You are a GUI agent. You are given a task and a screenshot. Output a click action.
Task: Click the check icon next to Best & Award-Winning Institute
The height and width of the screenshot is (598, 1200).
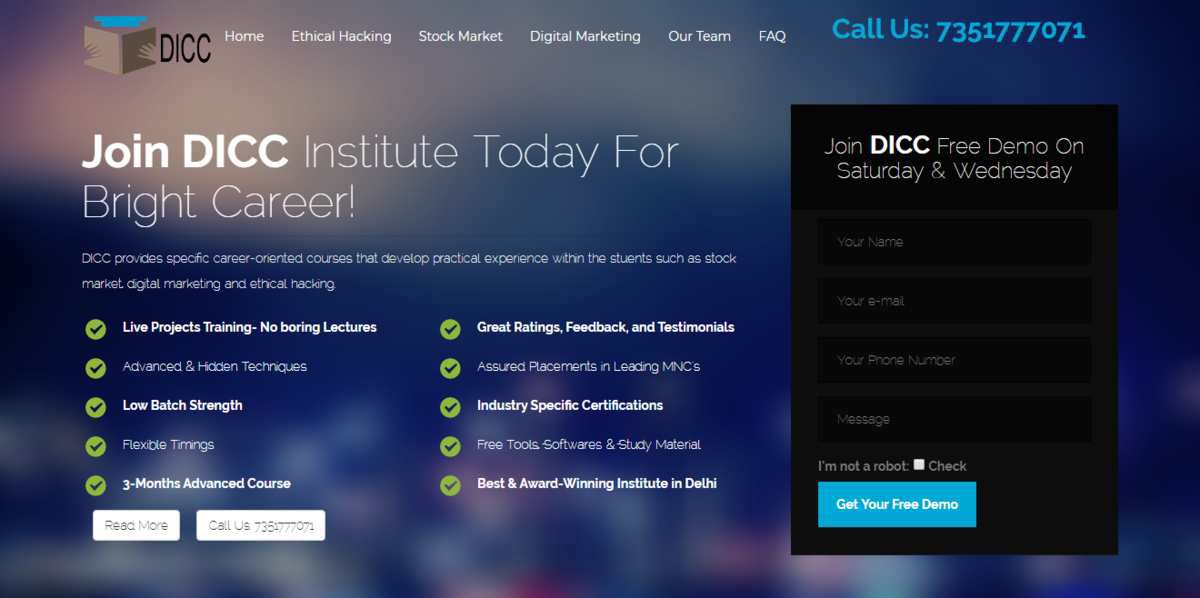coord(450,485)
